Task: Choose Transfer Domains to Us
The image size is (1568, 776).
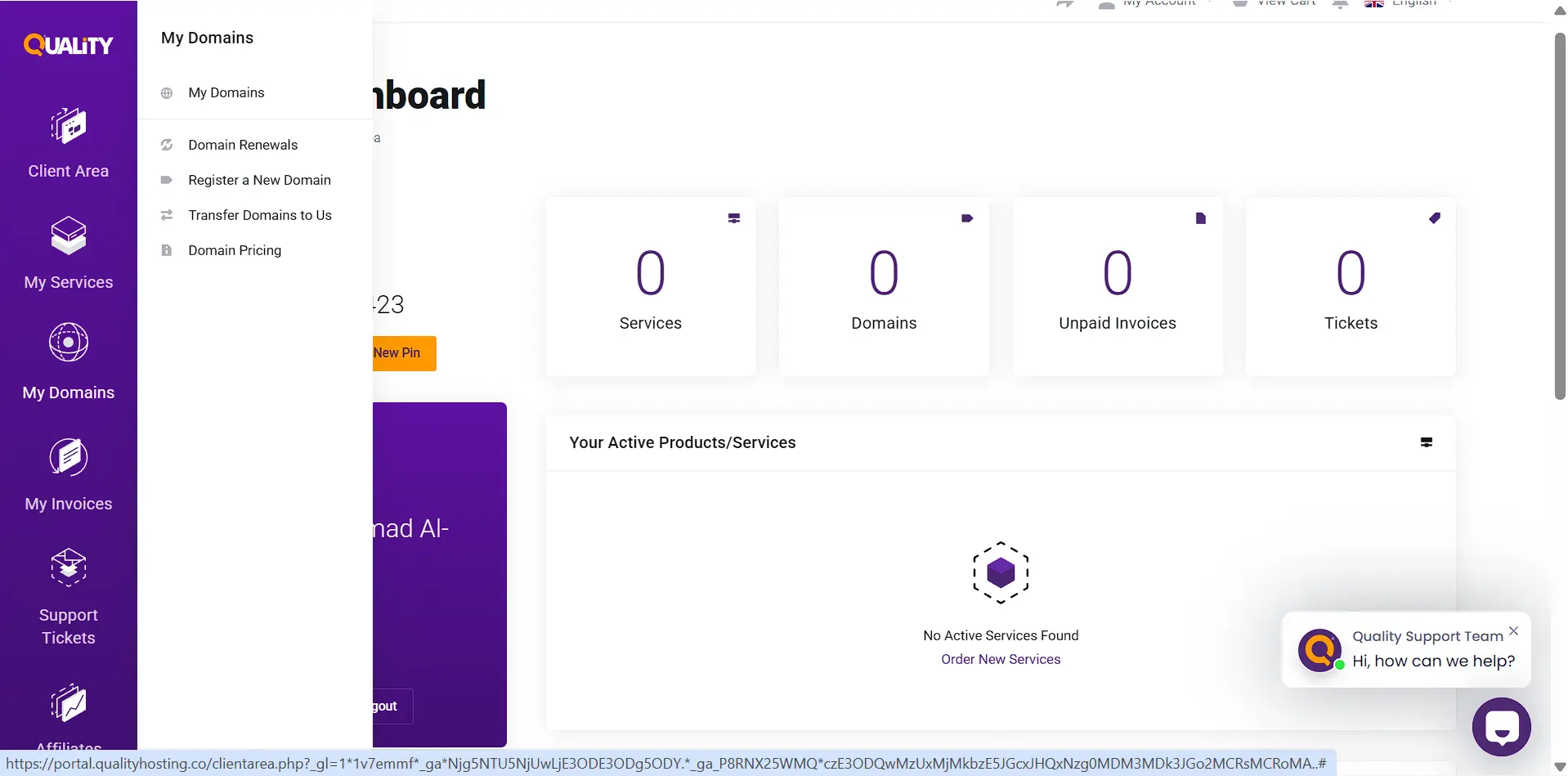Action: click(260, 215)
